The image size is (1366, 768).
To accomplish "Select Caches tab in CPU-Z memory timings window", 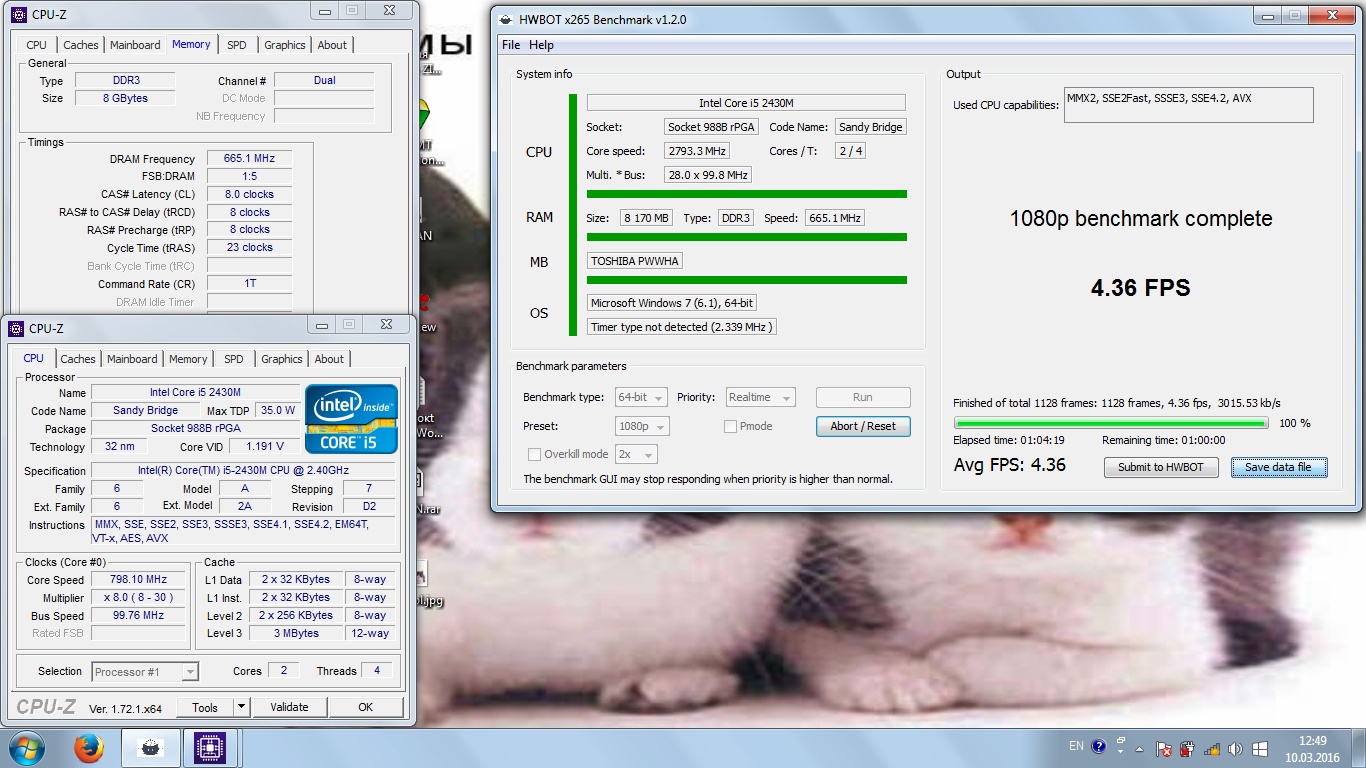I will click(x=81, y=45).
